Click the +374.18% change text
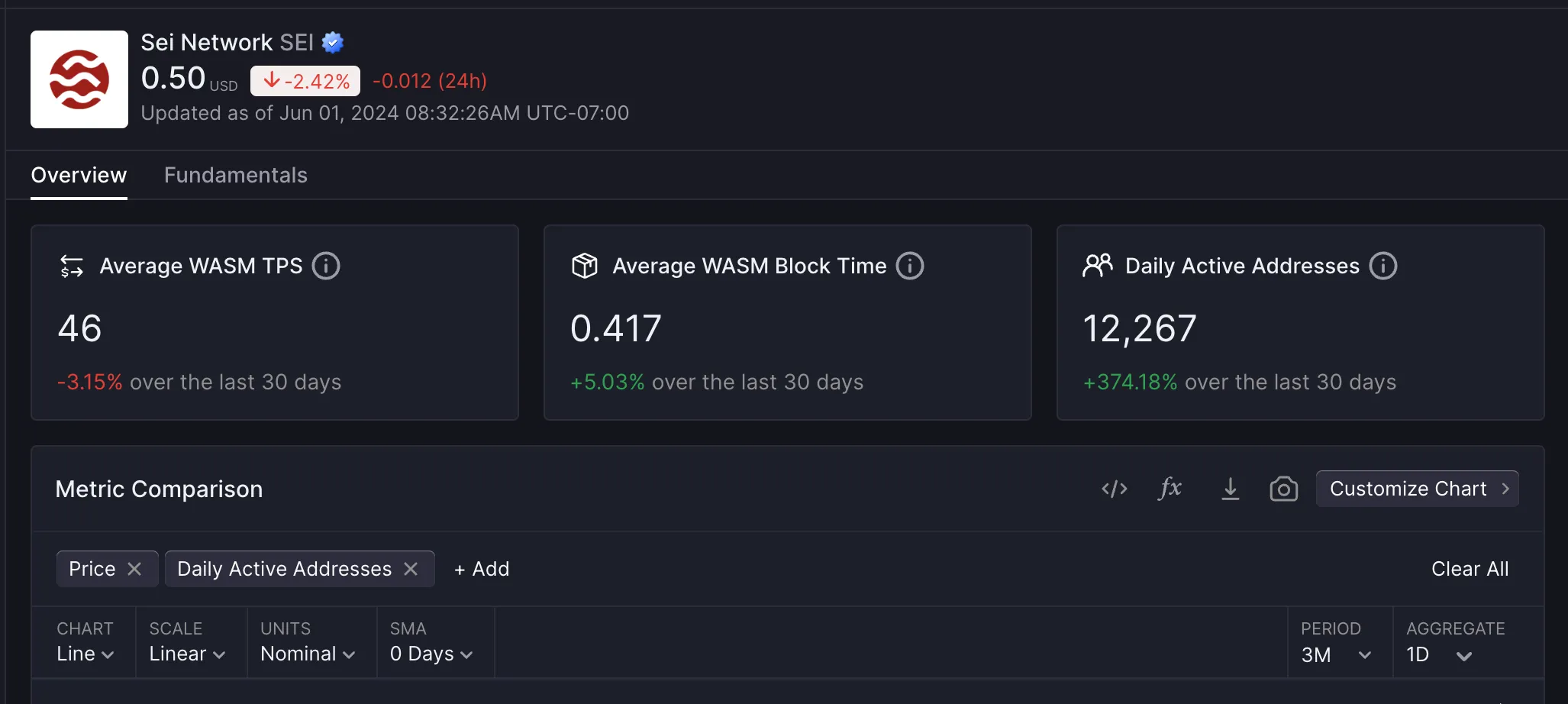 [1131, 382]
